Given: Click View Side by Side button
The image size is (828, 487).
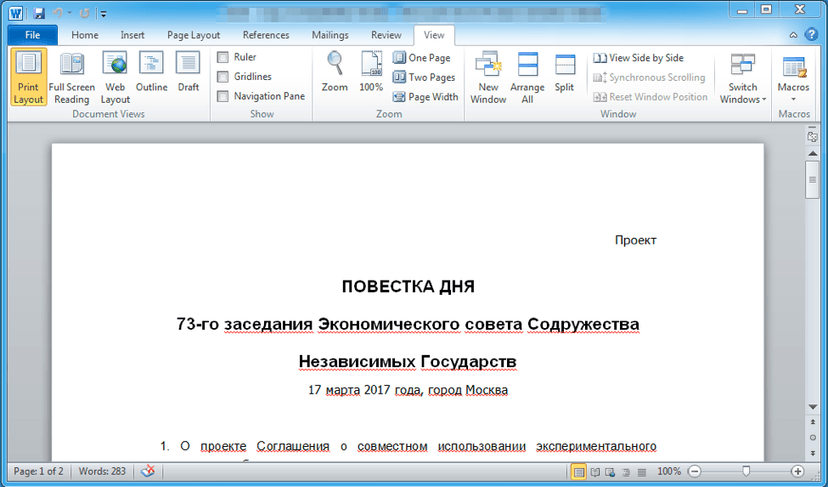Looking at the screenshot, I should [x=638, y=58].
